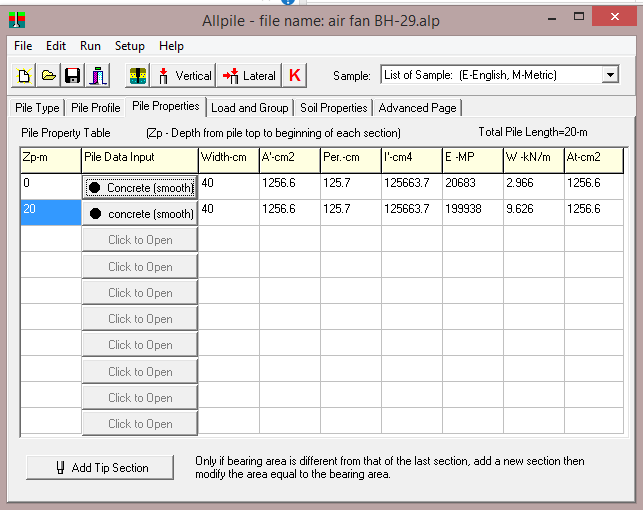This screenshot has width=643, height=510.
Task: Run the Vertical analysis button
Action: [183, 75]
